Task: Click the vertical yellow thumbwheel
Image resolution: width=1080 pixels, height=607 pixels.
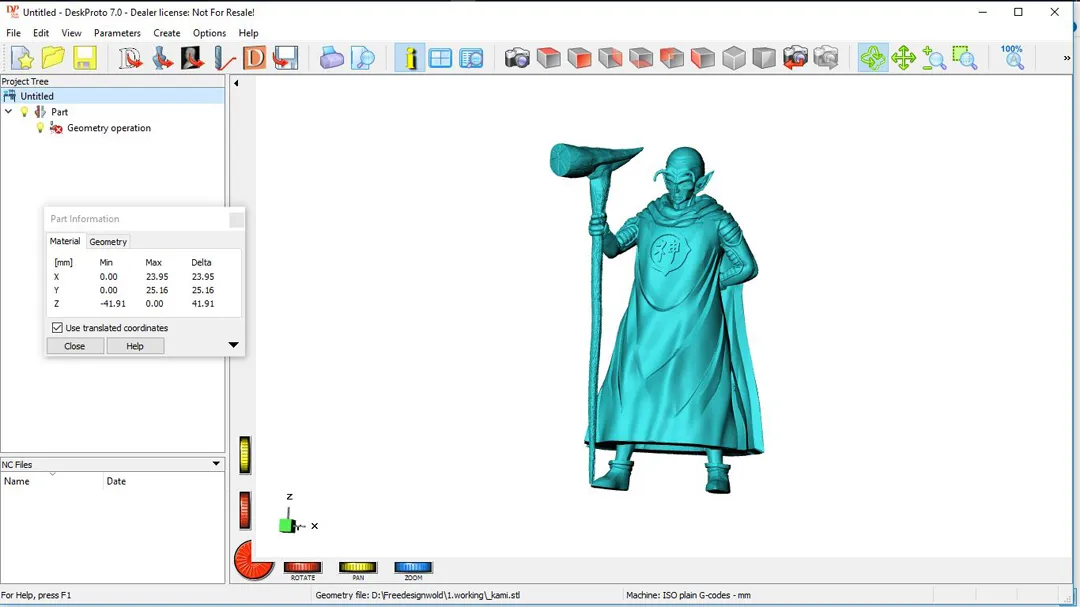Action: coord(245,455)
